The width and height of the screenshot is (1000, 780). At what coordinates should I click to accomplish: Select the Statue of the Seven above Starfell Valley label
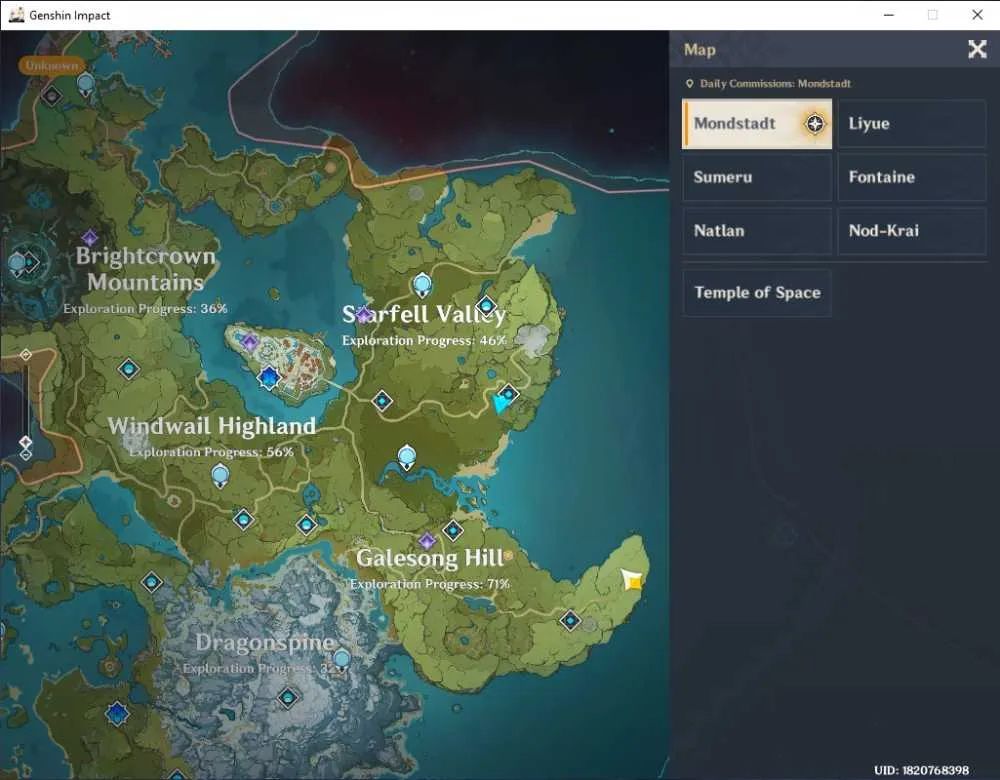[422, 284]
